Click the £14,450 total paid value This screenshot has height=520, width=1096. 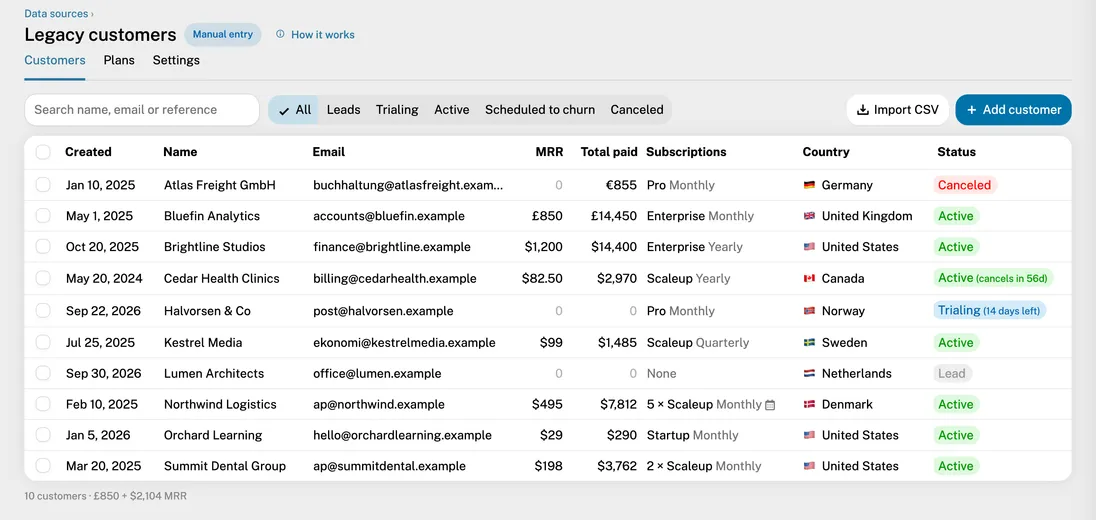(x=614, y=216)
